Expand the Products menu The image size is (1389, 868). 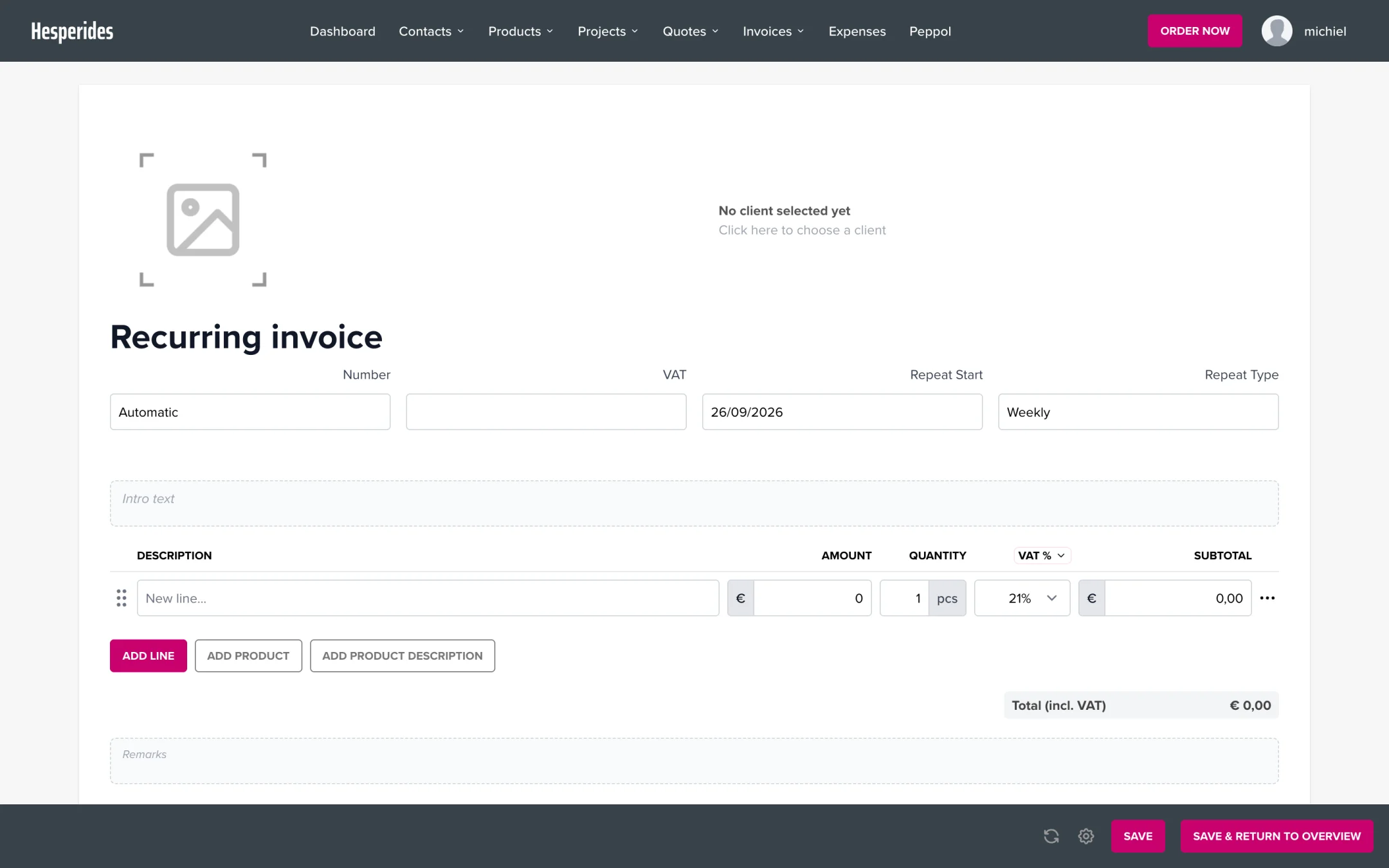(x=521, y=31)
